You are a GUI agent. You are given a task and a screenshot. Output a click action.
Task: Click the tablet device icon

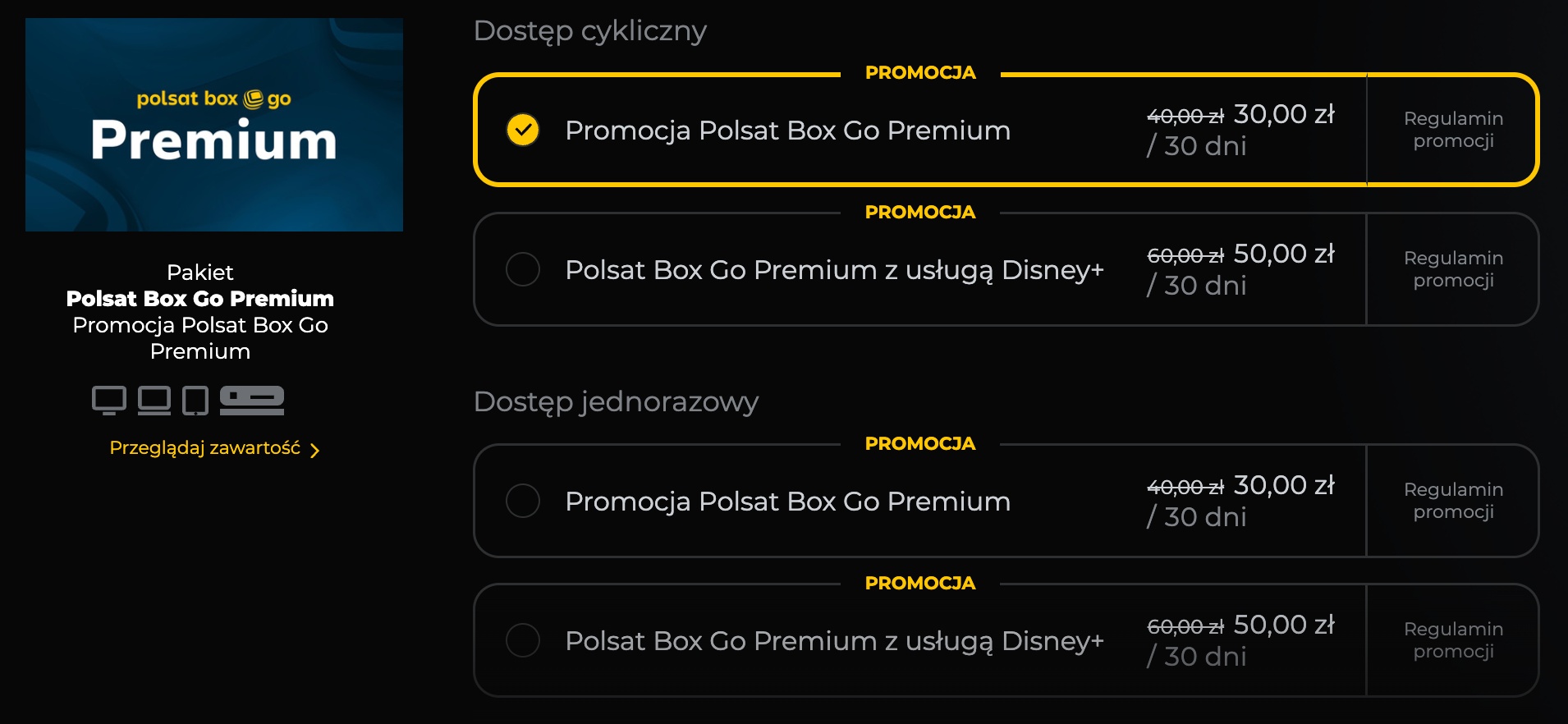pos(195,401)
